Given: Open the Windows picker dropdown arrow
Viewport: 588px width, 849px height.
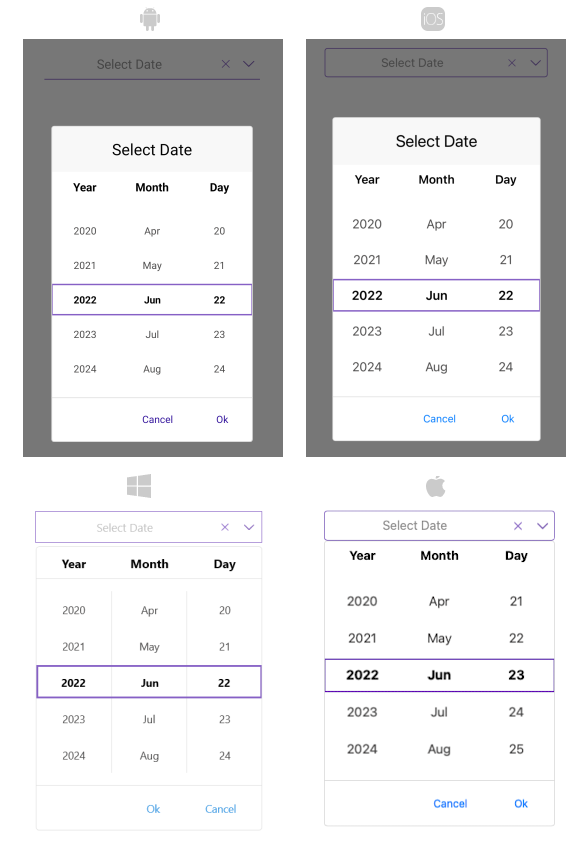Looking at the screenshot, I should pyautogui.click(x=248, y=527).
